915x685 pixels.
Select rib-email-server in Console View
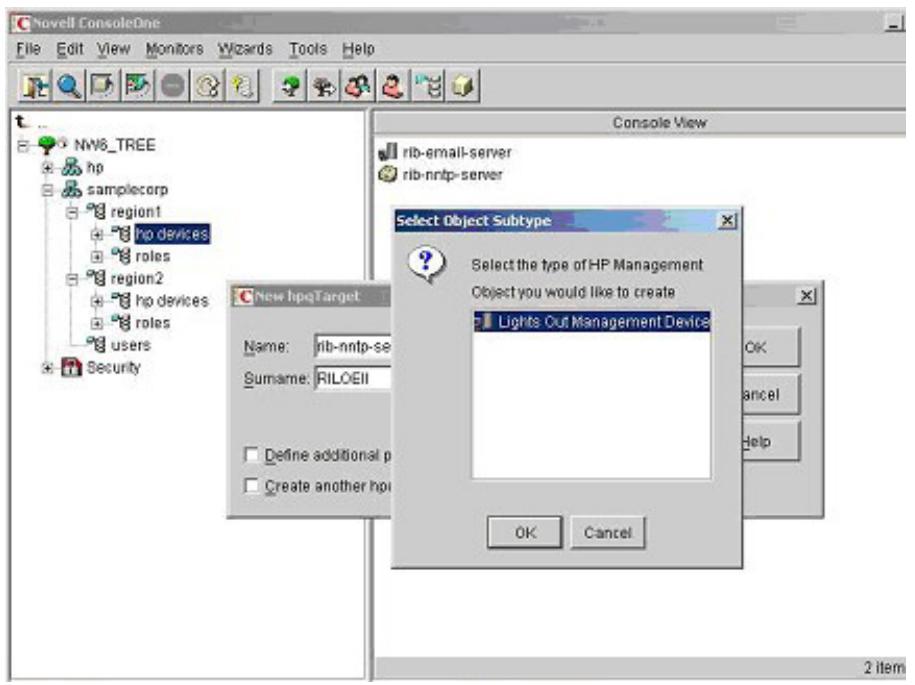[x=457, y=152]
